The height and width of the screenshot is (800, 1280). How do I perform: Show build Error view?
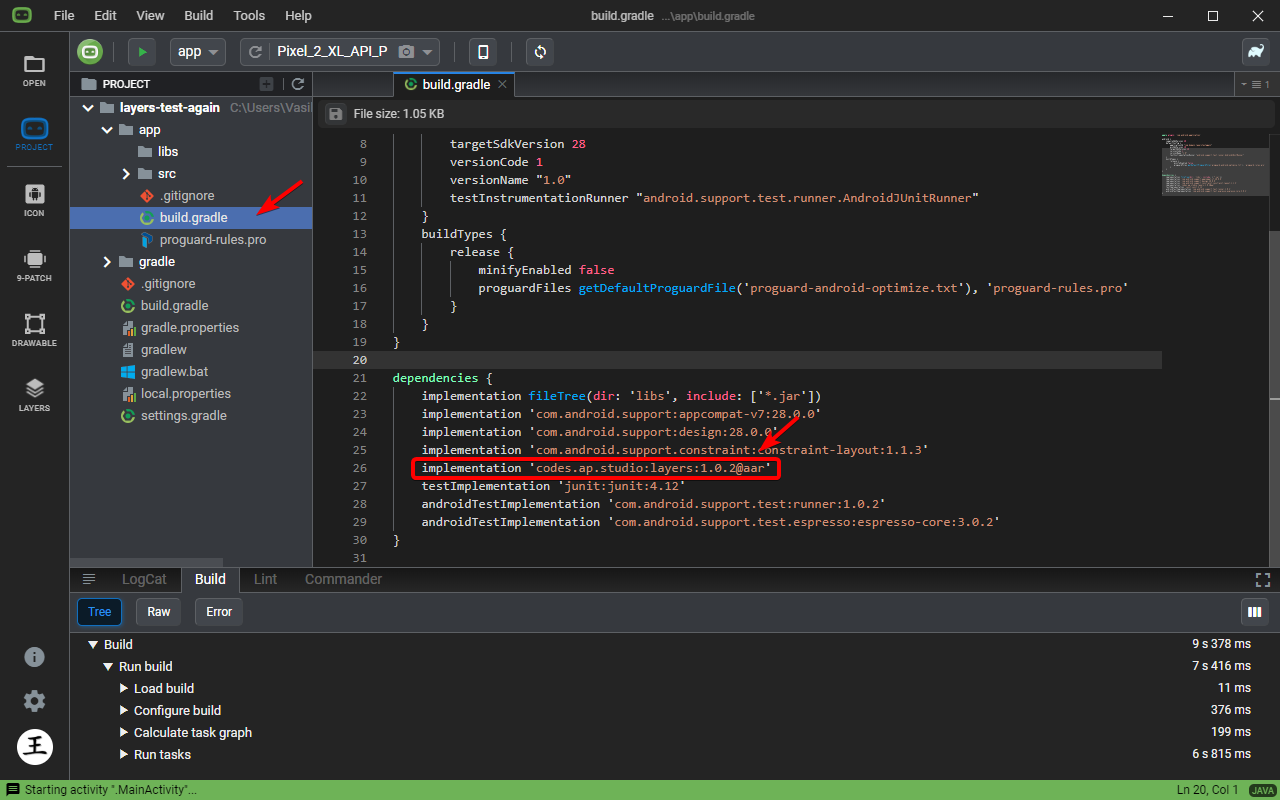(x=219, y=612)
